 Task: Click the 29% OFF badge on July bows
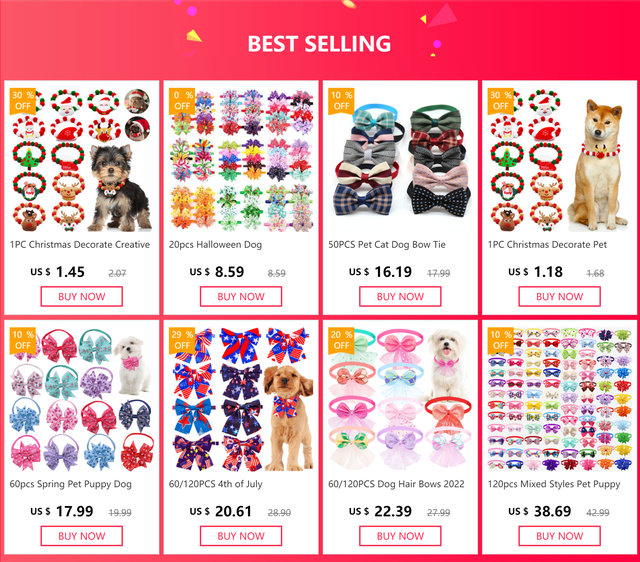point(182,340)
